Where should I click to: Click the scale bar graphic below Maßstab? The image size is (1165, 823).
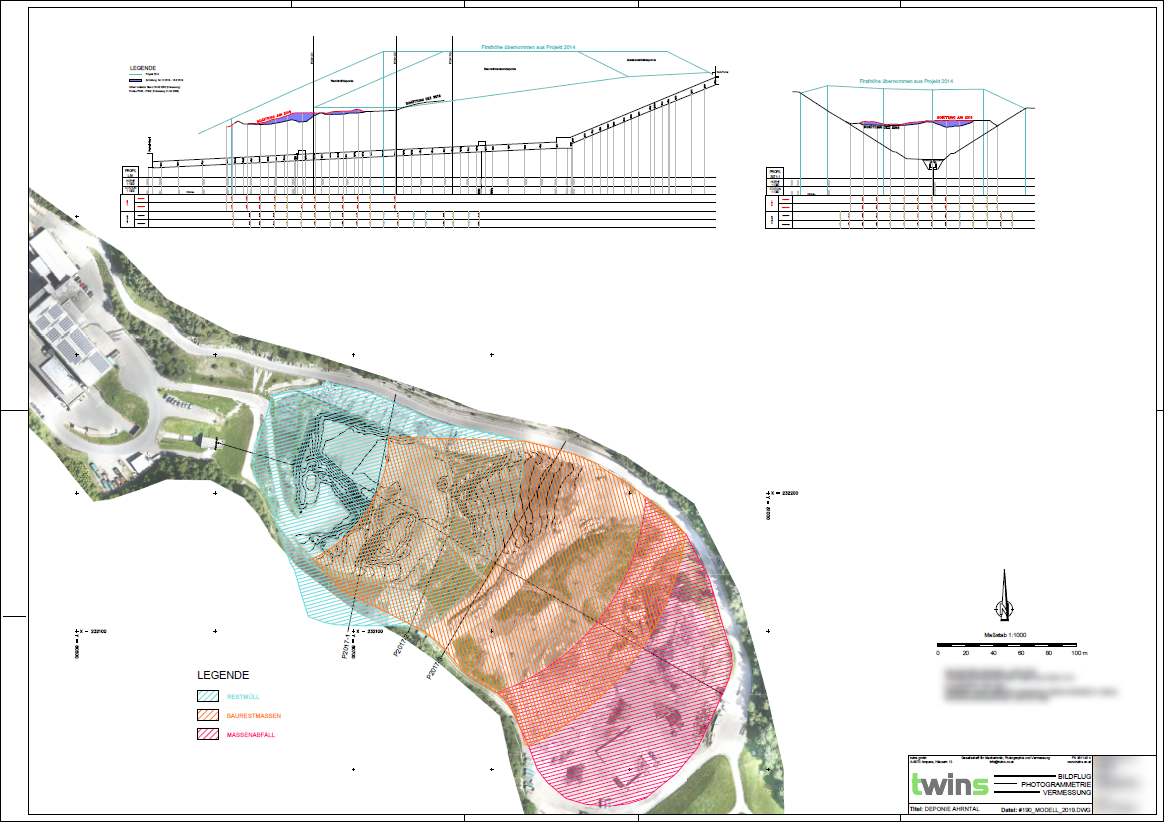pyautogui.click(x=1008, y=643)
